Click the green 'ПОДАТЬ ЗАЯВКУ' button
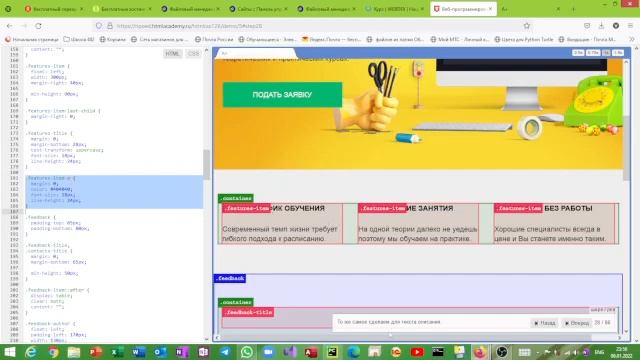640x360 pixels. tap(282, 95)
